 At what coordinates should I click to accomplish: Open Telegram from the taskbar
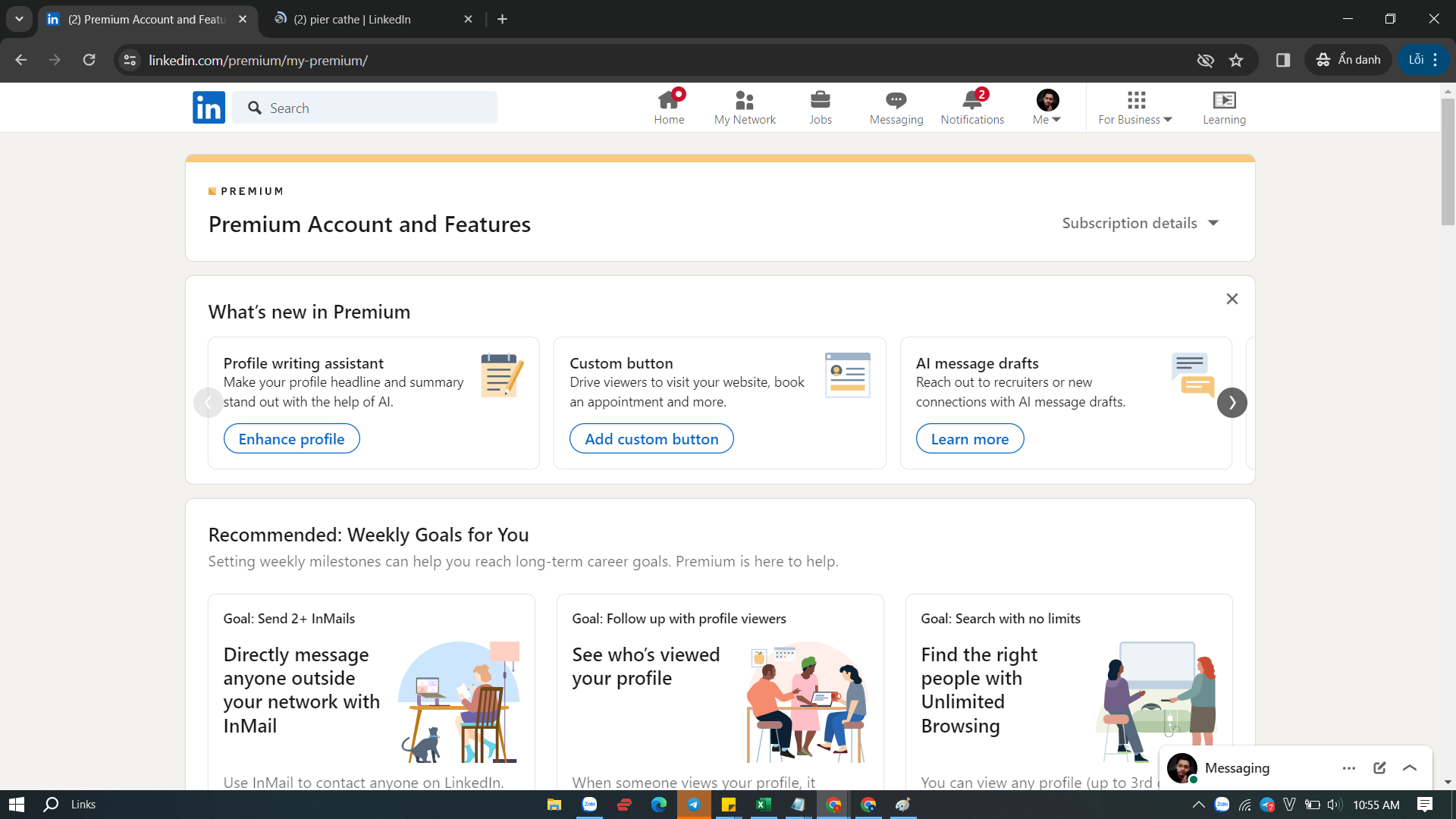click(x=694, y=805)
